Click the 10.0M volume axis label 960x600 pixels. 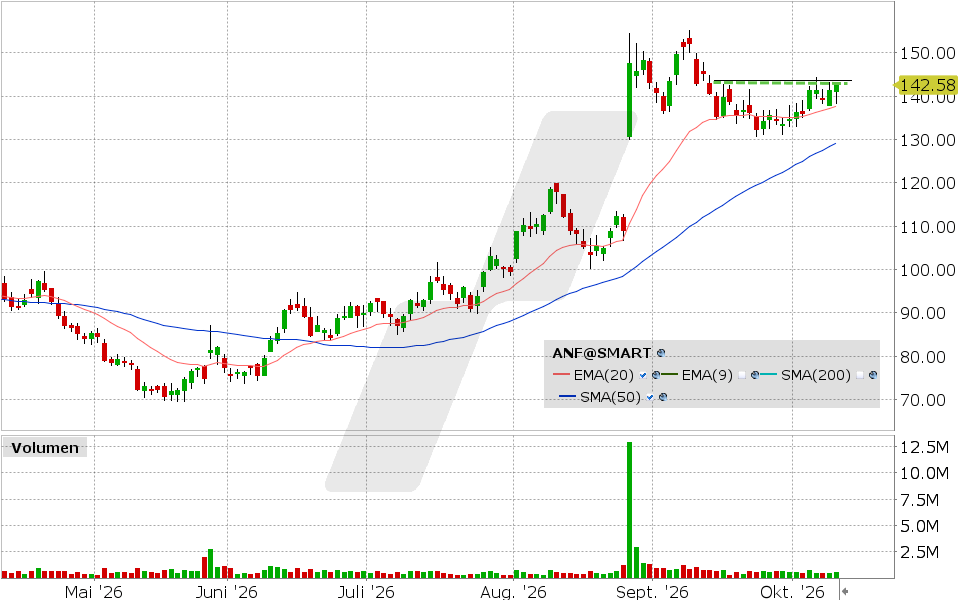click(924, 473)
